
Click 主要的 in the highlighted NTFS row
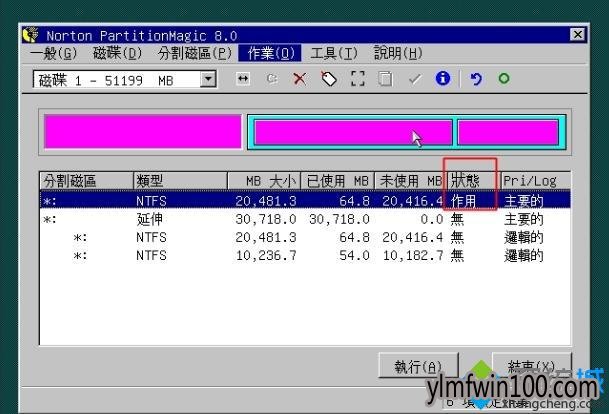[x=524, y=201]
